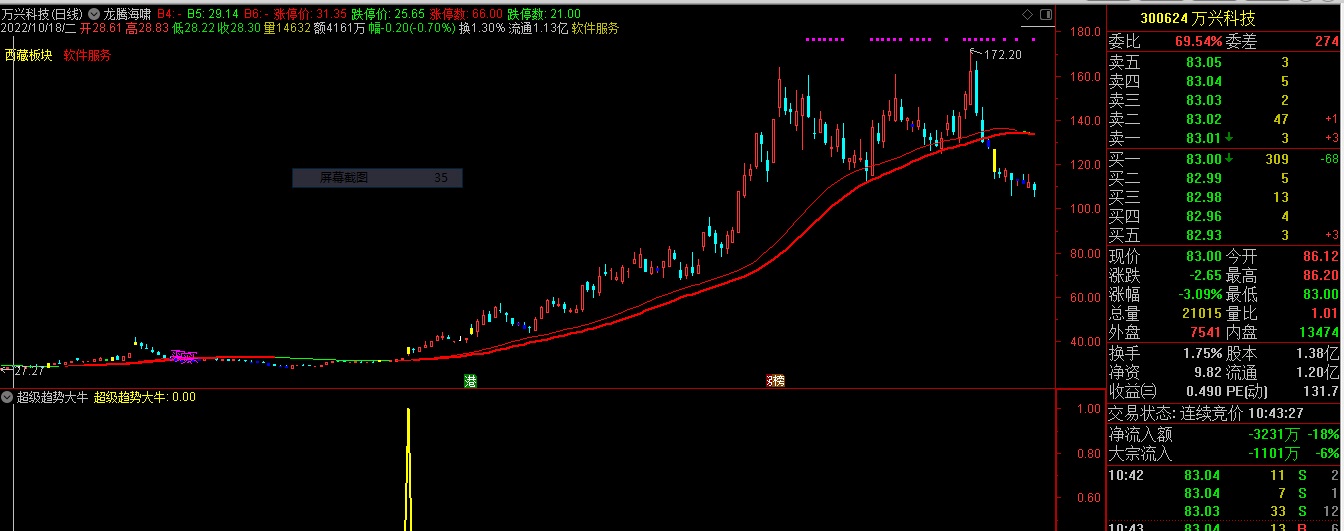Click the 买一 bid price 83.00
1344x531 pixels.
pyautogui.click(x=1203, y=159)
